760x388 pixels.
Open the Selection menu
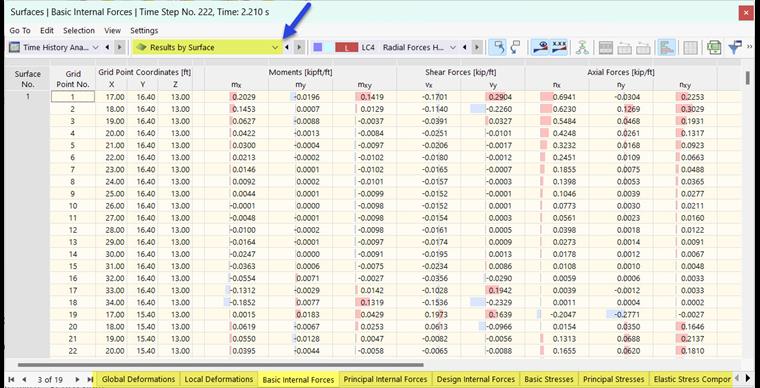[79, 31]
